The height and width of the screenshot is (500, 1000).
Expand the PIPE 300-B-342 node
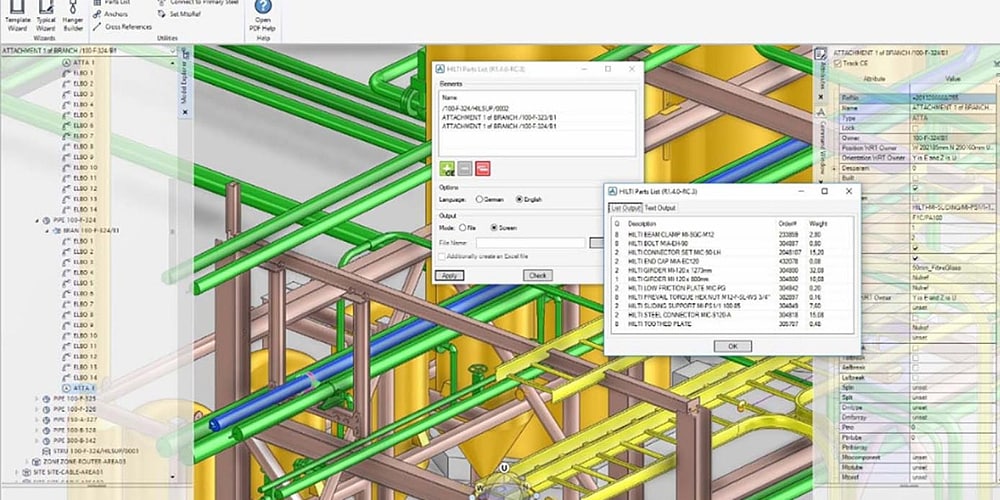pyautogui.click(x=37, y=440)
